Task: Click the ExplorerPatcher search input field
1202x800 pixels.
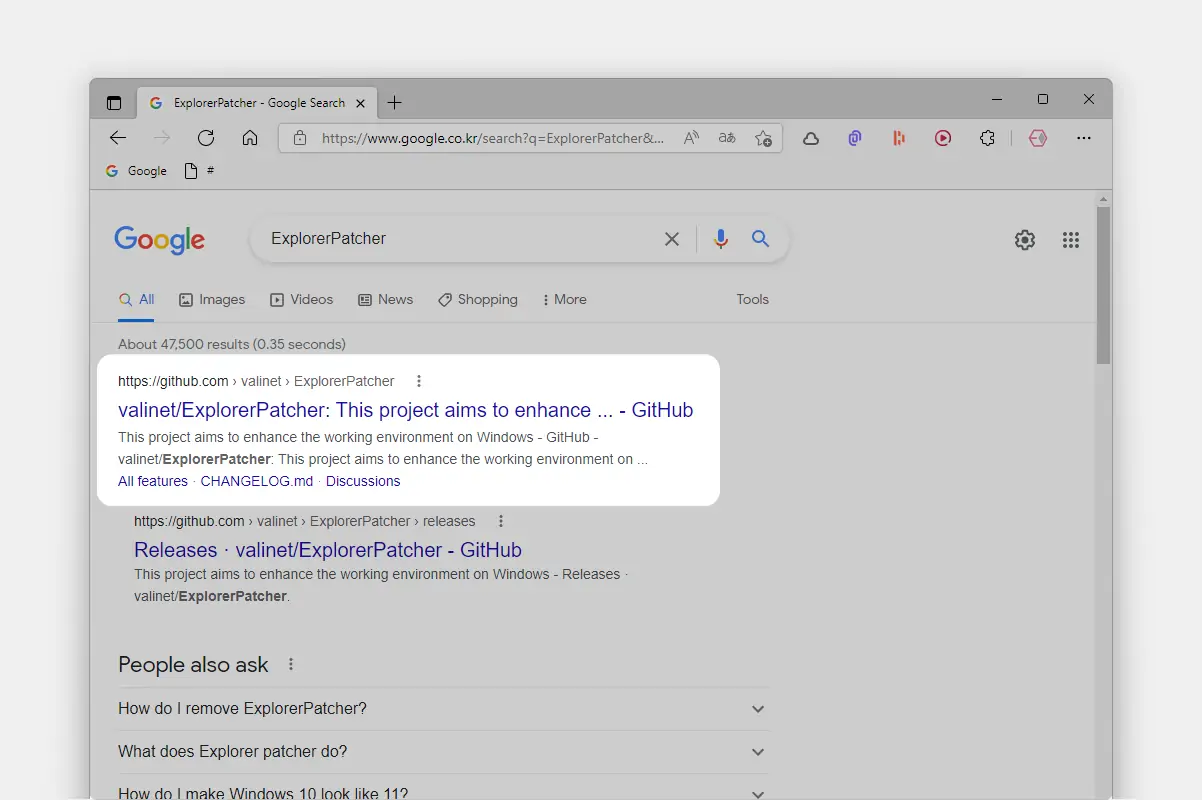Action: [450, 239]
